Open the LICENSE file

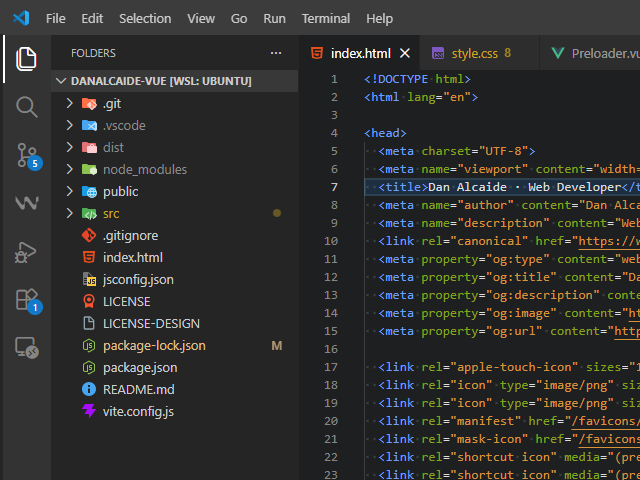point(175,302)
